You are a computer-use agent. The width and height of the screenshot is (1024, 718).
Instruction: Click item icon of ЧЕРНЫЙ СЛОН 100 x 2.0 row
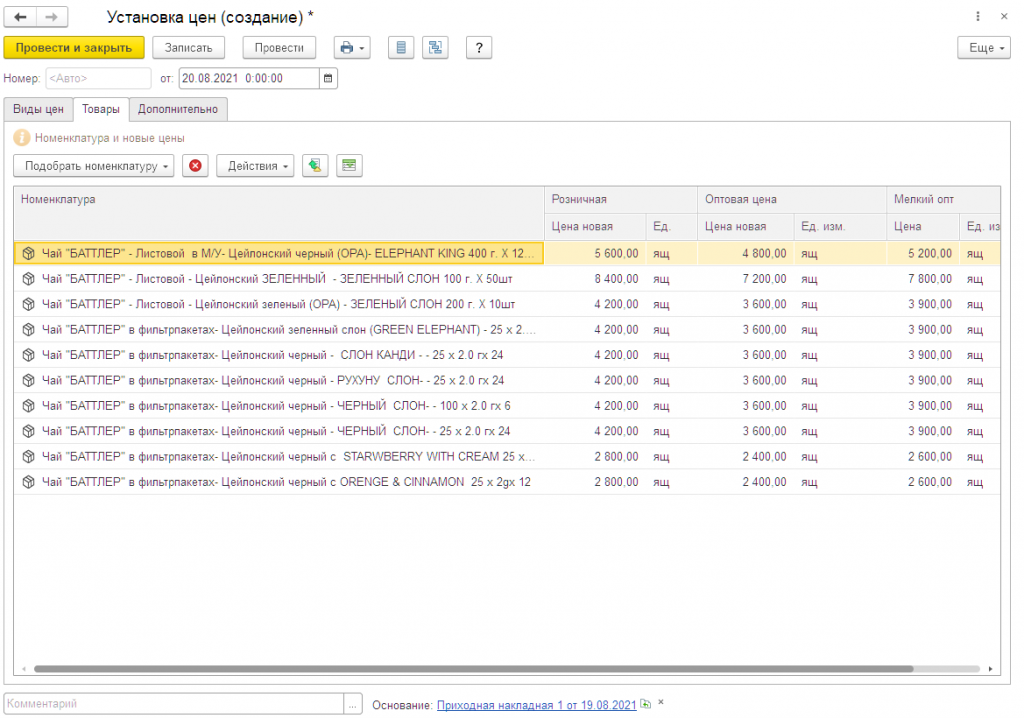point(28,406)
